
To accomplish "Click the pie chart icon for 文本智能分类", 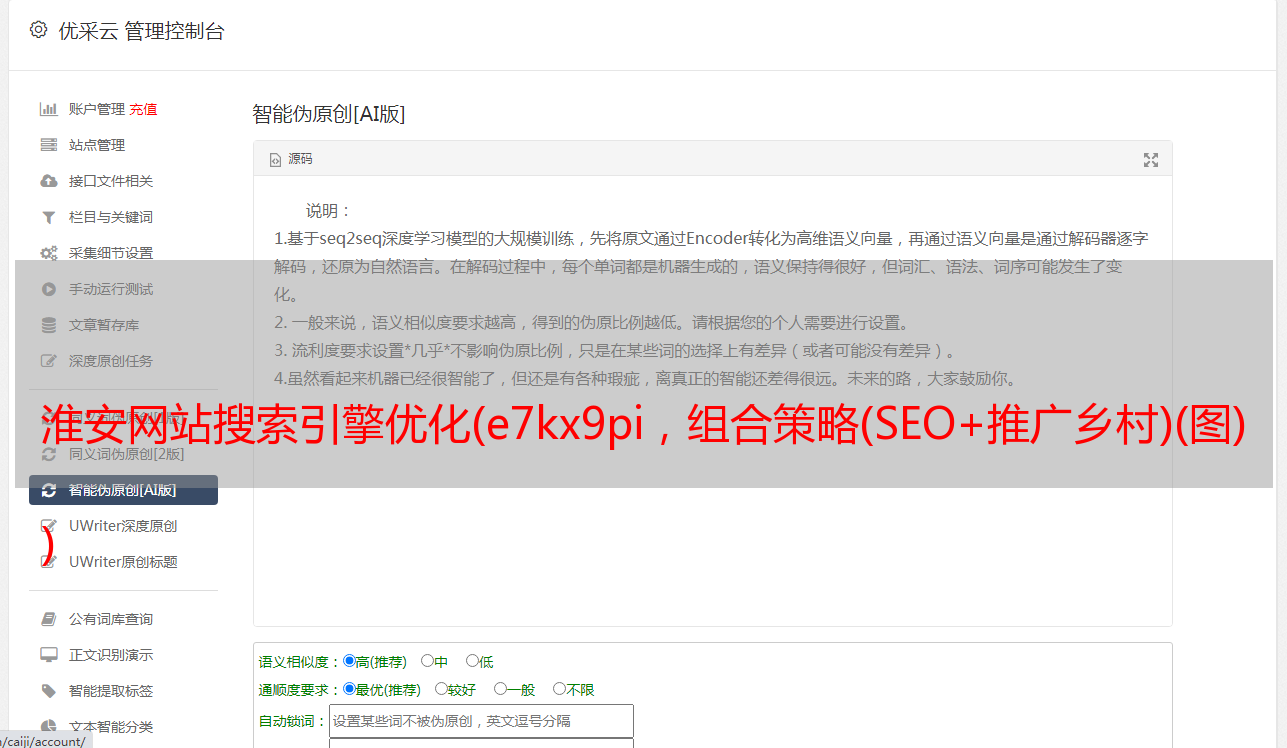I will point(48,727).
